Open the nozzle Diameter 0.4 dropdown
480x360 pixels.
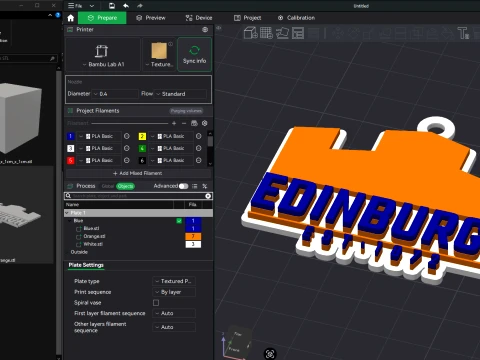pos(115,94)
